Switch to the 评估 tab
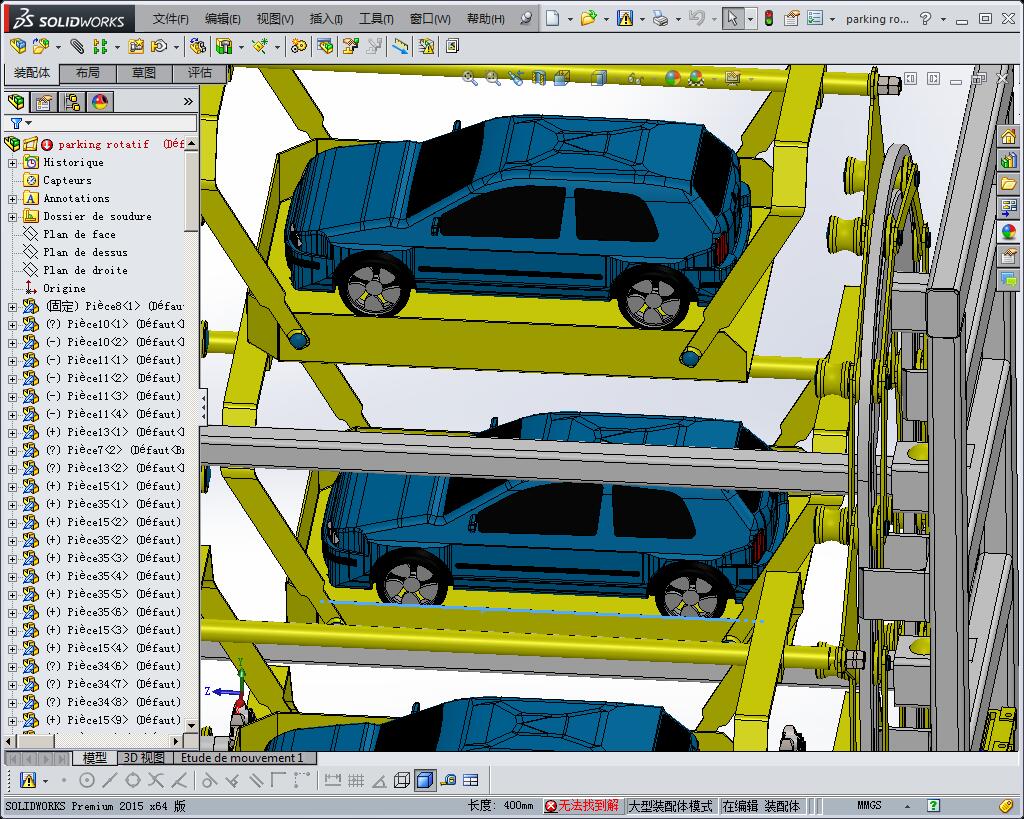Image resolution: width=1024 pixels, height=819 pixels. pos(199,73)
